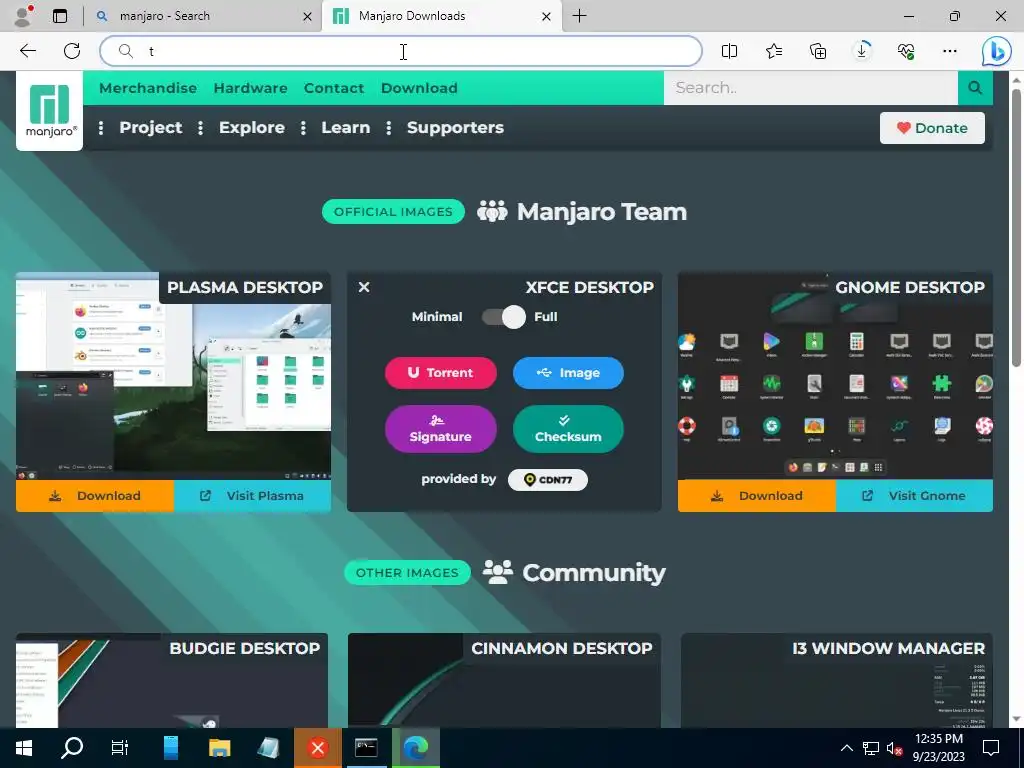The image size is (1024, 768).
Task: Open the Contact menu link
Action: tap(334, 88)
